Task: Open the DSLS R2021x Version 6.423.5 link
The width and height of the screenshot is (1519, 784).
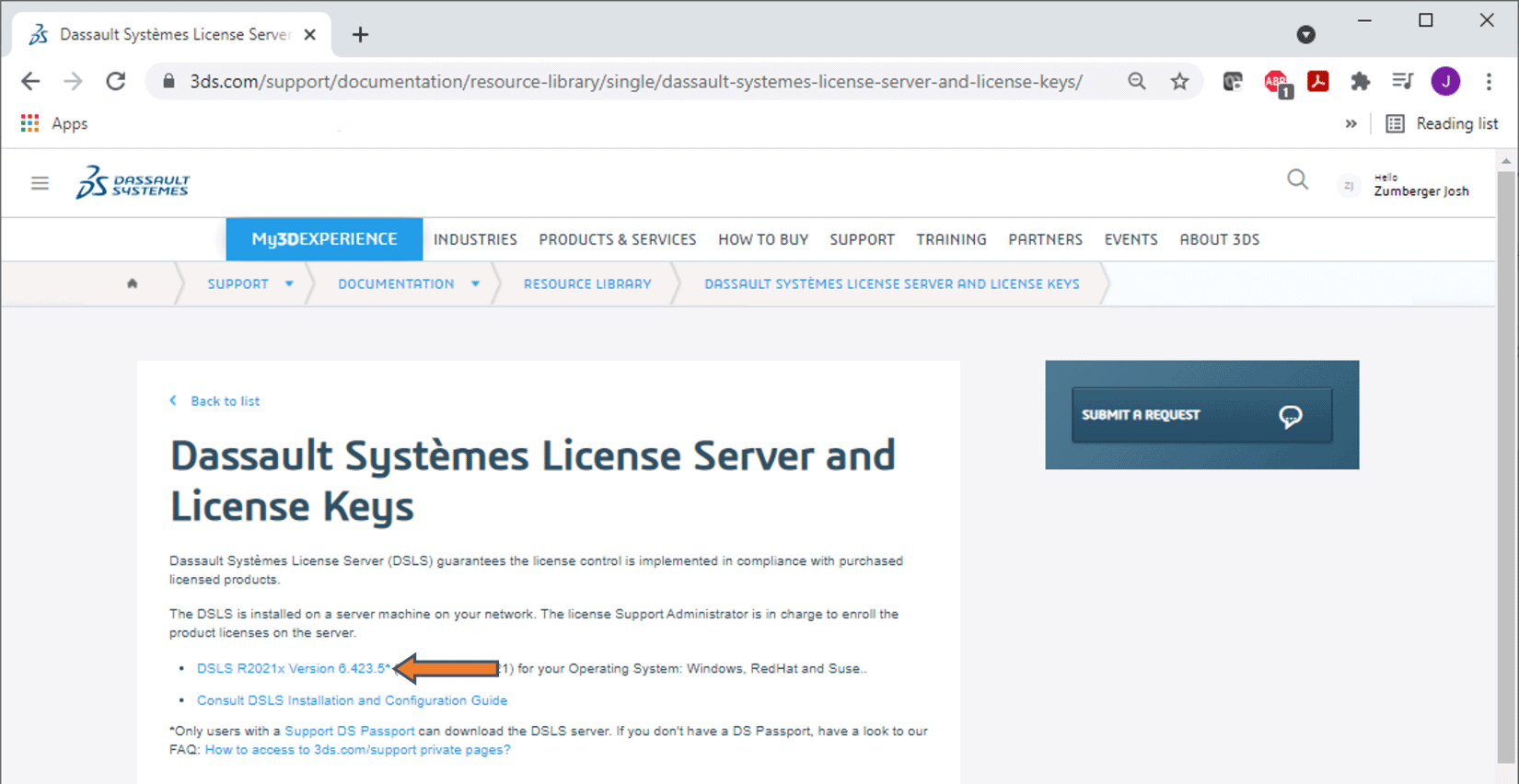Action: [x=294, y=668]
